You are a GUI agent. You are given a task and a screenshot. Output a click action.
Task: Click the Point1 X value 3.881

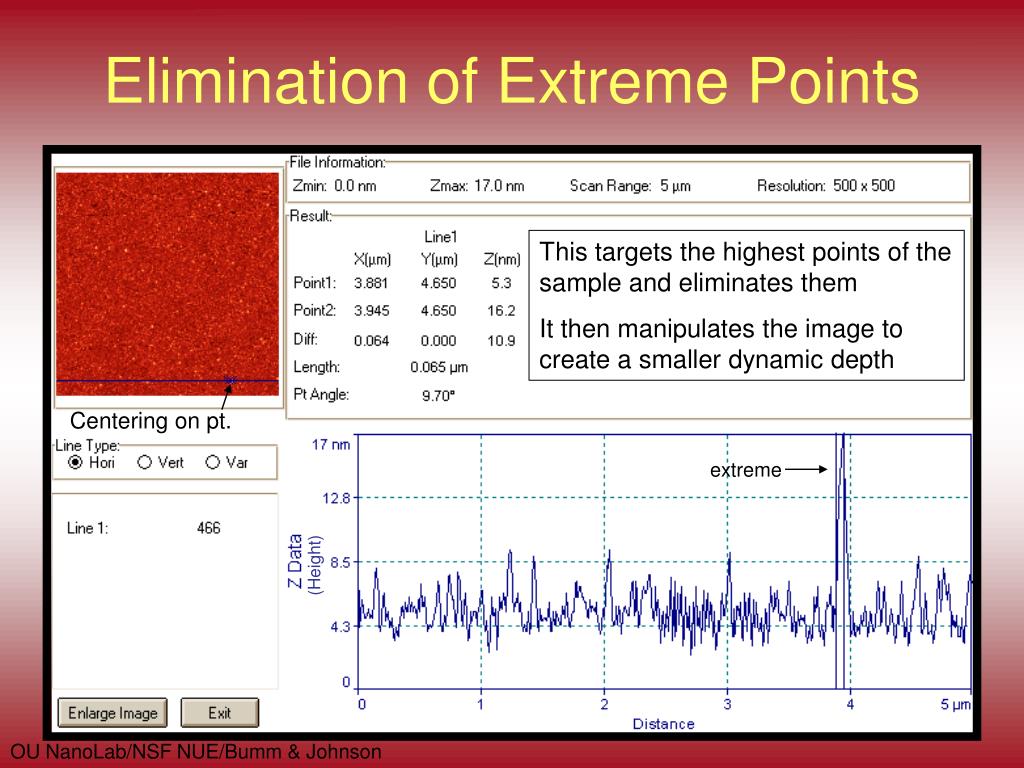click(371, 283)
